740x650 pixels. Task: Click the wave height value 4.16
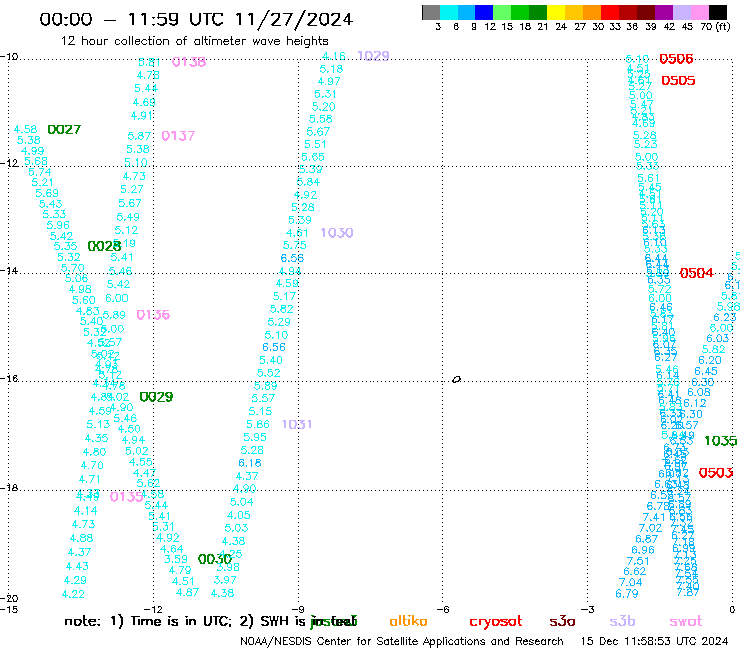(334, 56)
